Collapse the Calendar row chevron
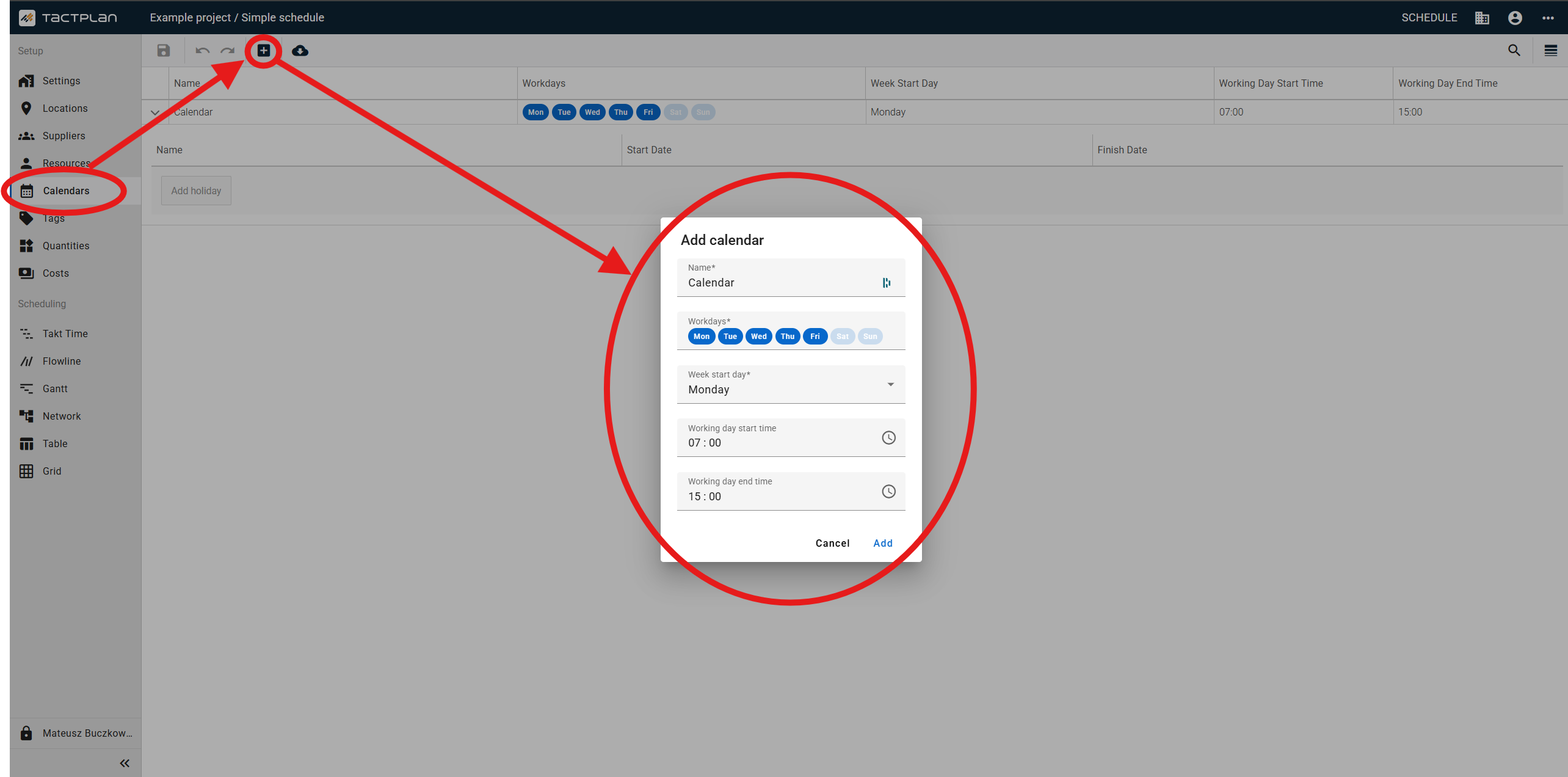1568x777 pixels. 155,112
